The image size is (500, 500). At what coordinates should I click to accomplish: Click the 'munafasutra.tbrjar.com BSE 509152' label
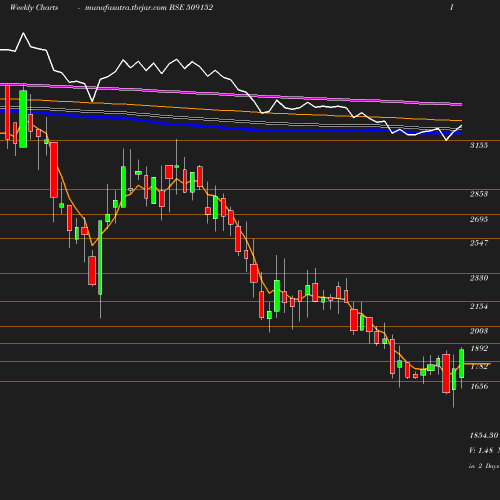point(149,7)
